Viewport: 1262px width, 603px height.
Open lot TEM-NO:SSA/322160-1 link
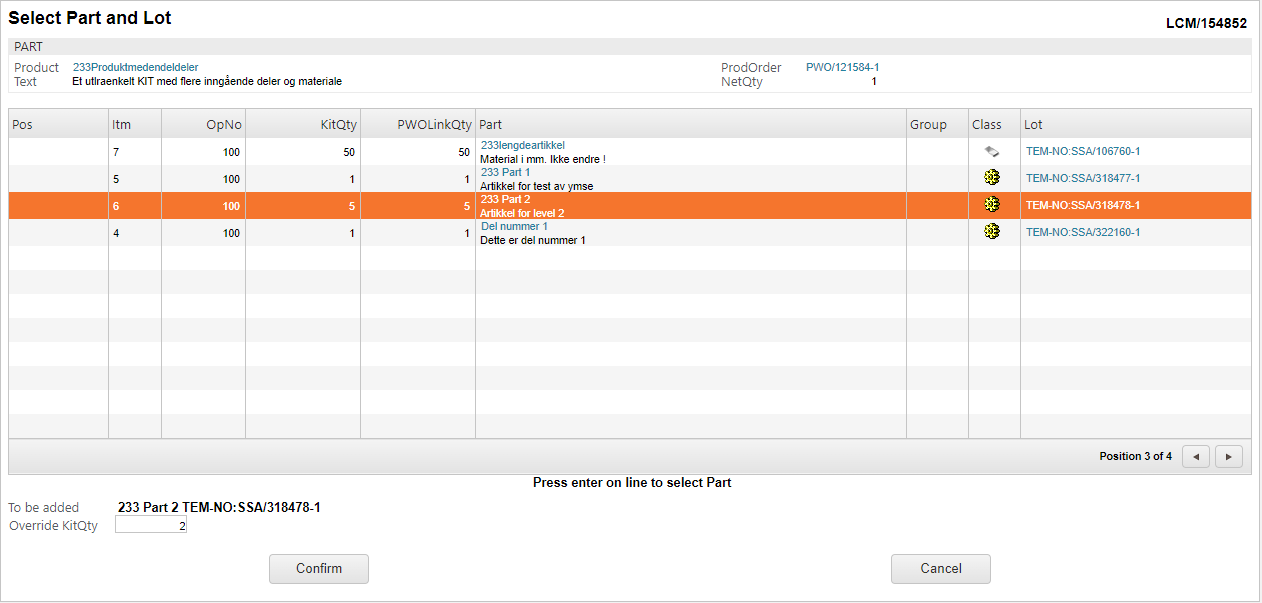1083,232
